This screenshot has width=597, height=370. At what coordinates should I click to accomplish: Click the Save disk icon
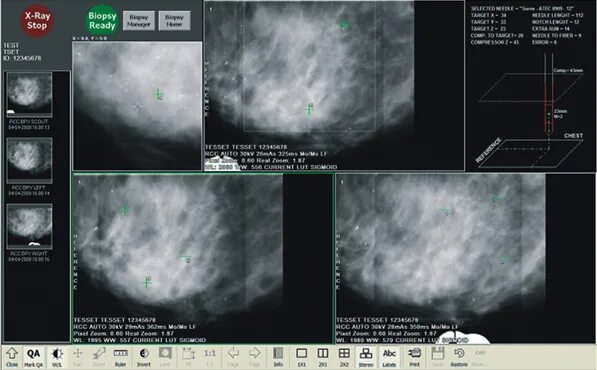point(437,357)
